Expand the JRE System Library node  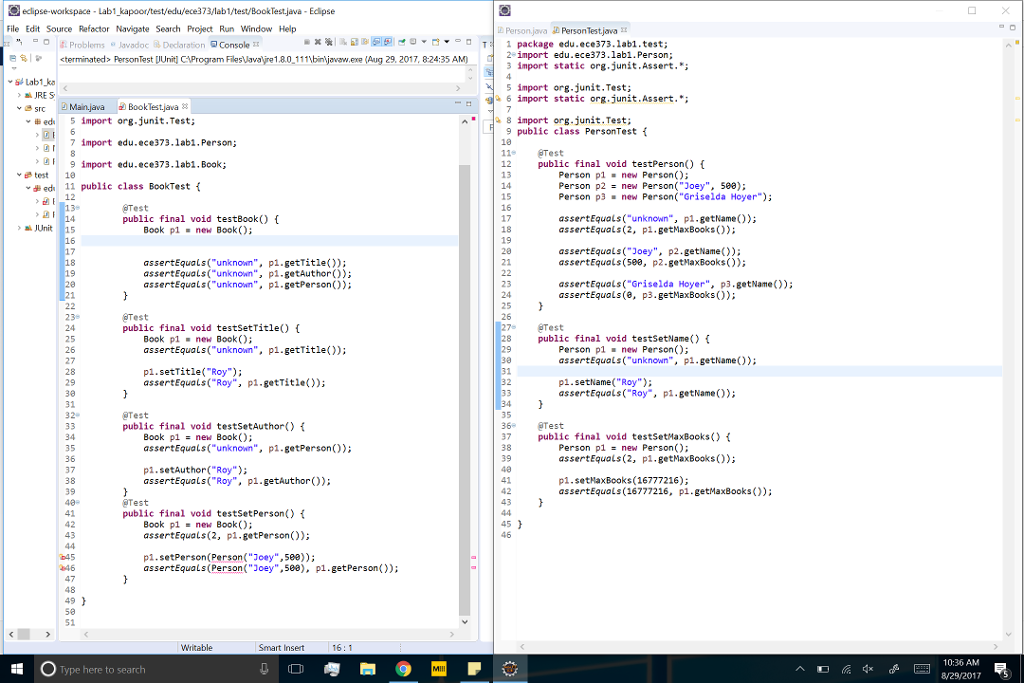19,95
